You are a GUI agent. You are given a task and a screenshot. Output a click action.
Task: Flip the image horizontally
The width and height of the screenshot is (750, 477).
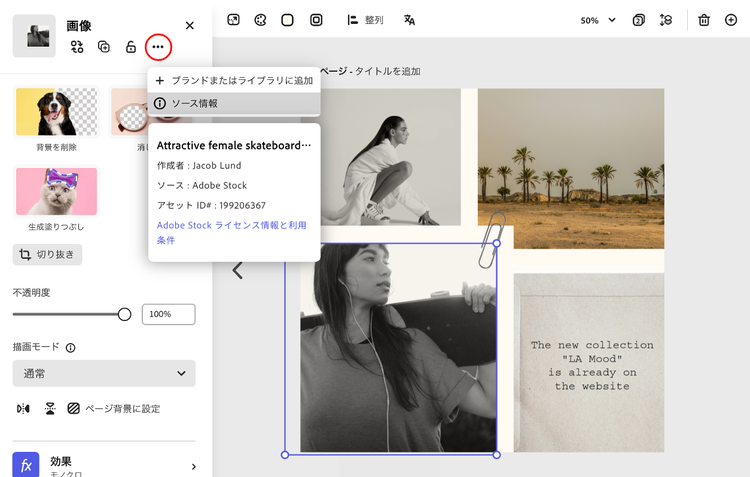[x=23, y=408]
